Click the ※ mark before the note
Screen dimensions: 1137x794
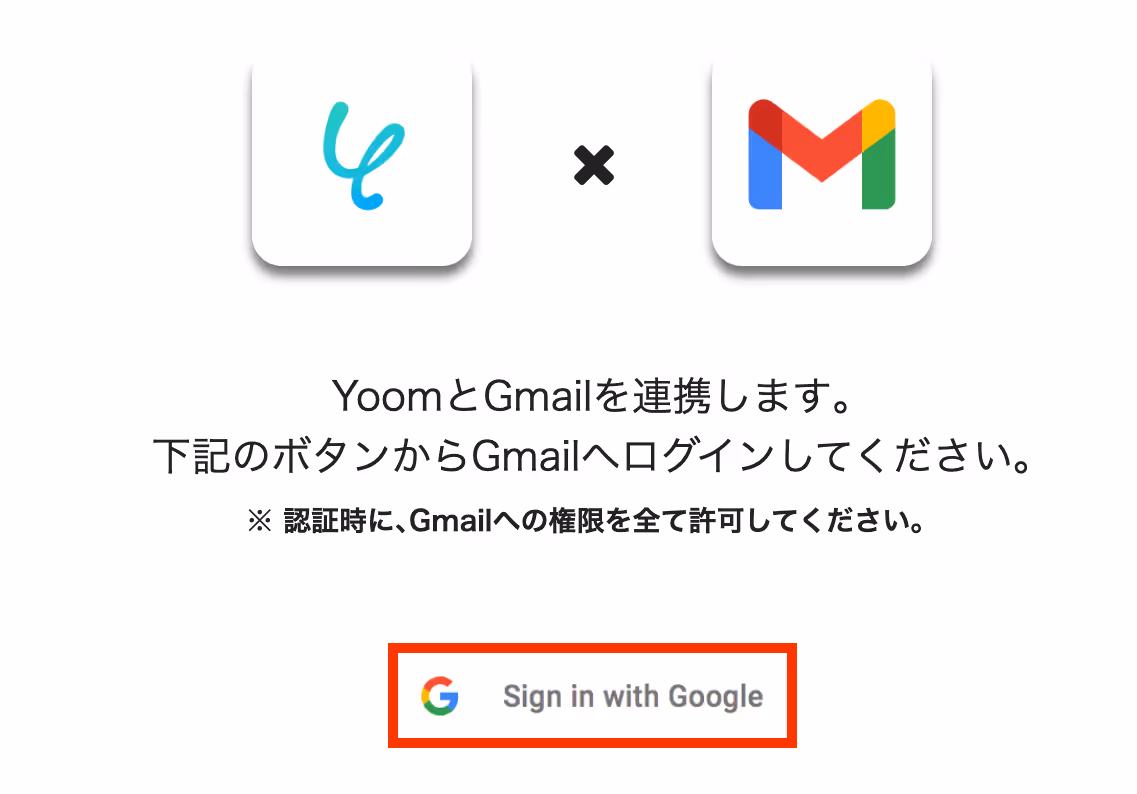(260, 521)
